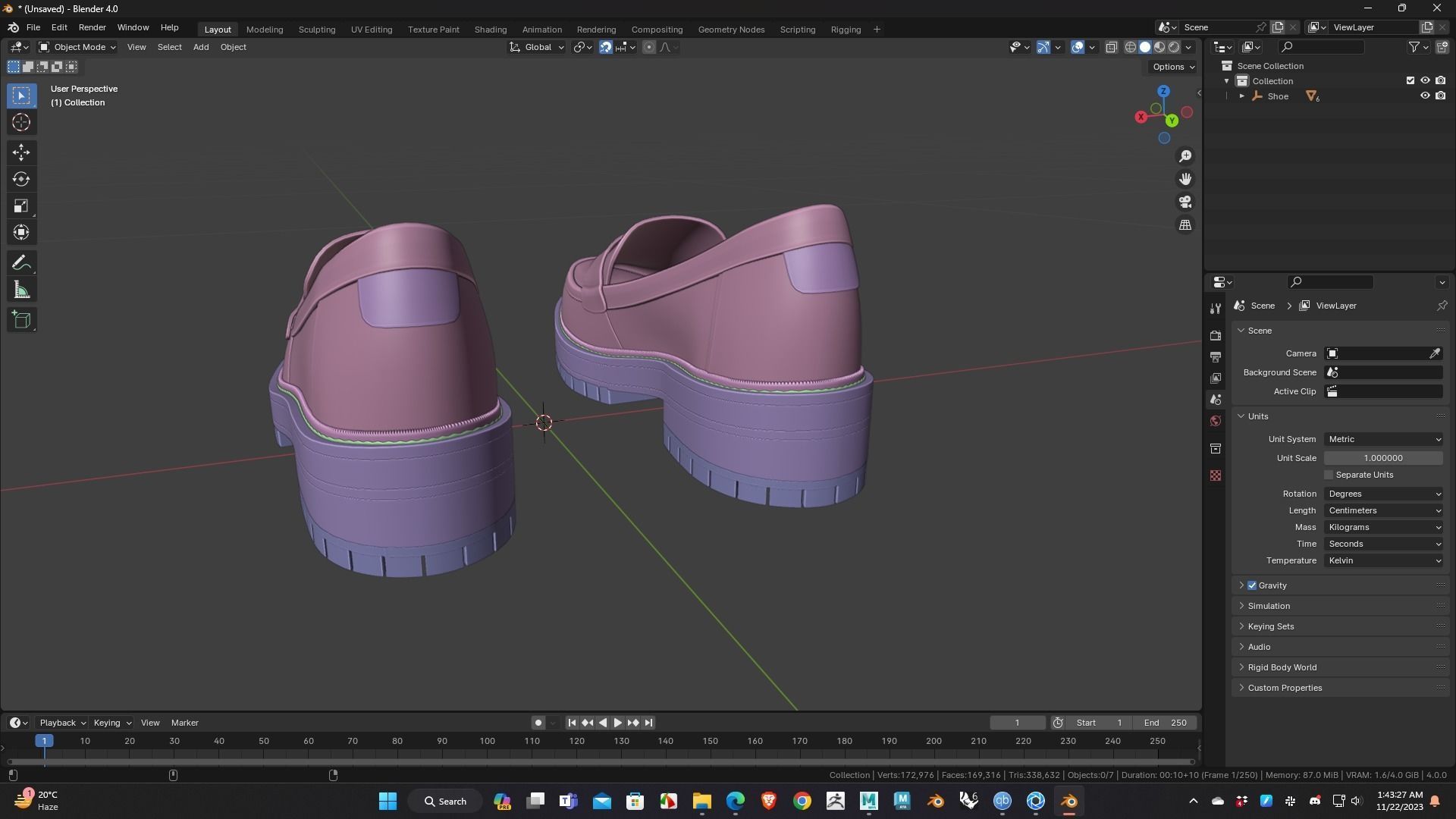Toggle X-ray mode in header
1456x819 pixels.
[1111, 47]
